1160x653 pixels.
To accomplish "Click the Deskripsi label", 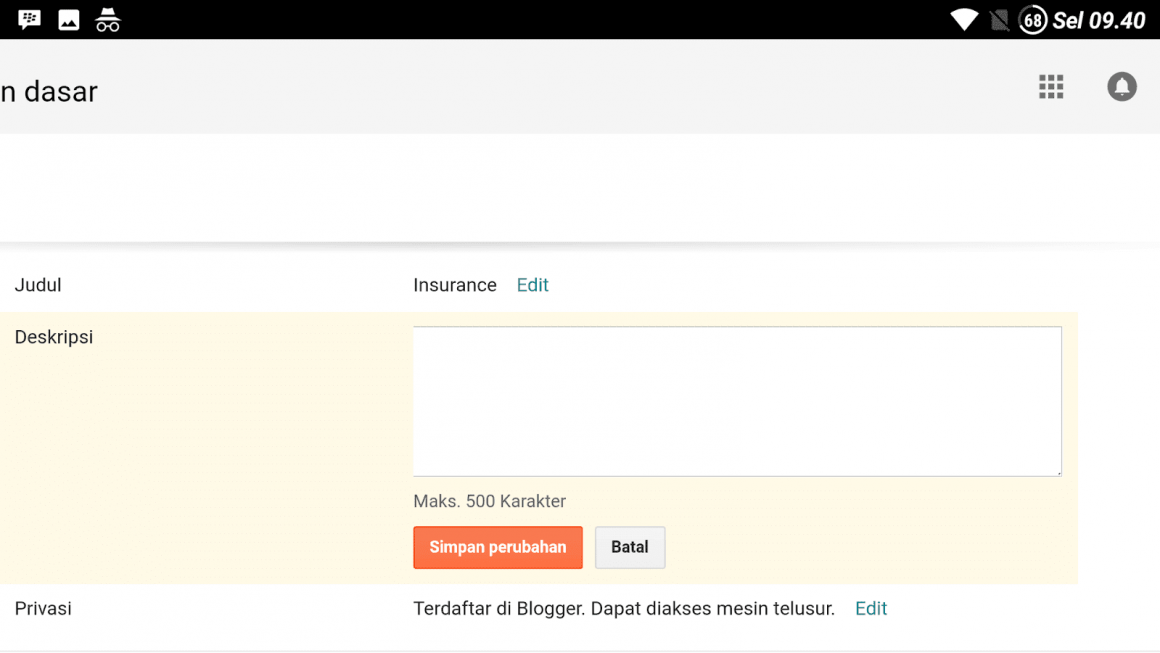I will [54, 337].
